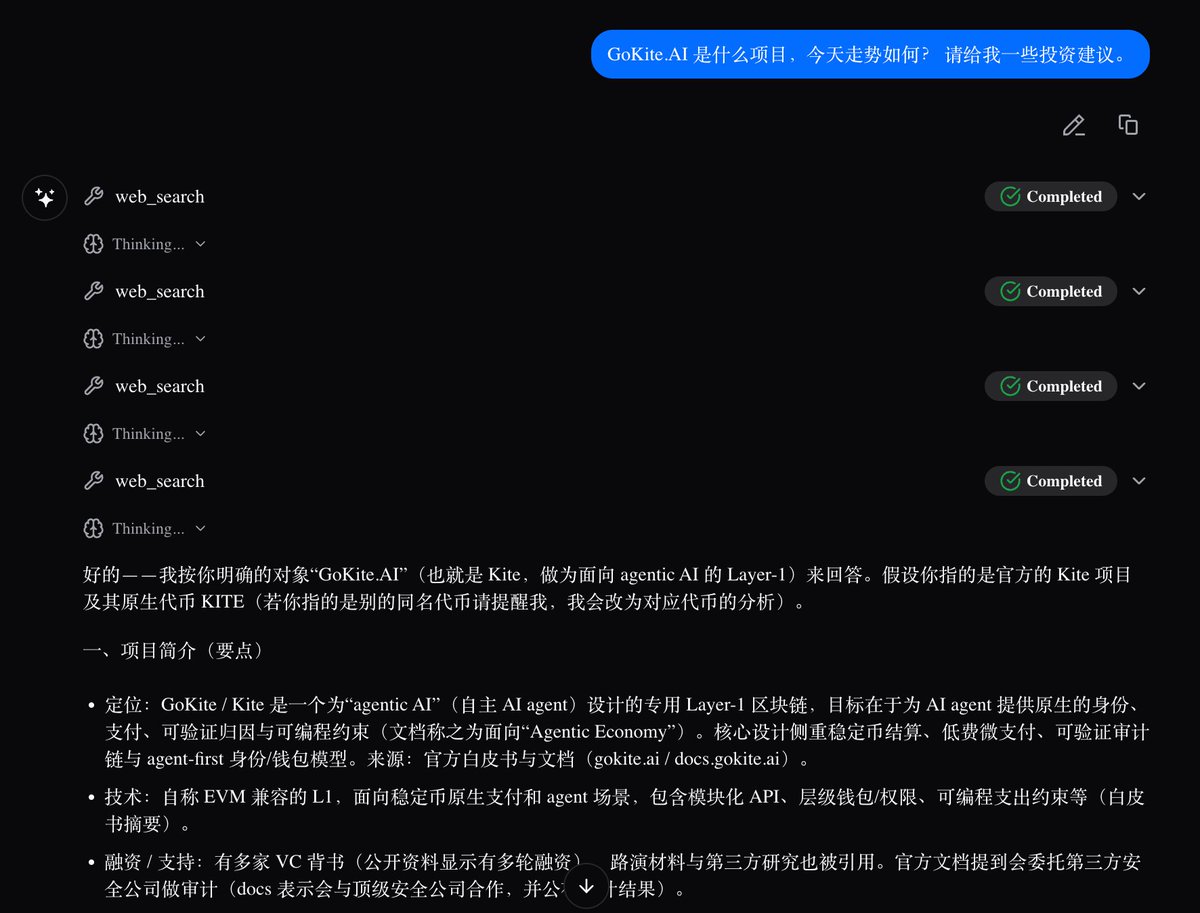Click the first web_search label
The height and width of the screenshot is (913, 1200).
click(160, 197)
